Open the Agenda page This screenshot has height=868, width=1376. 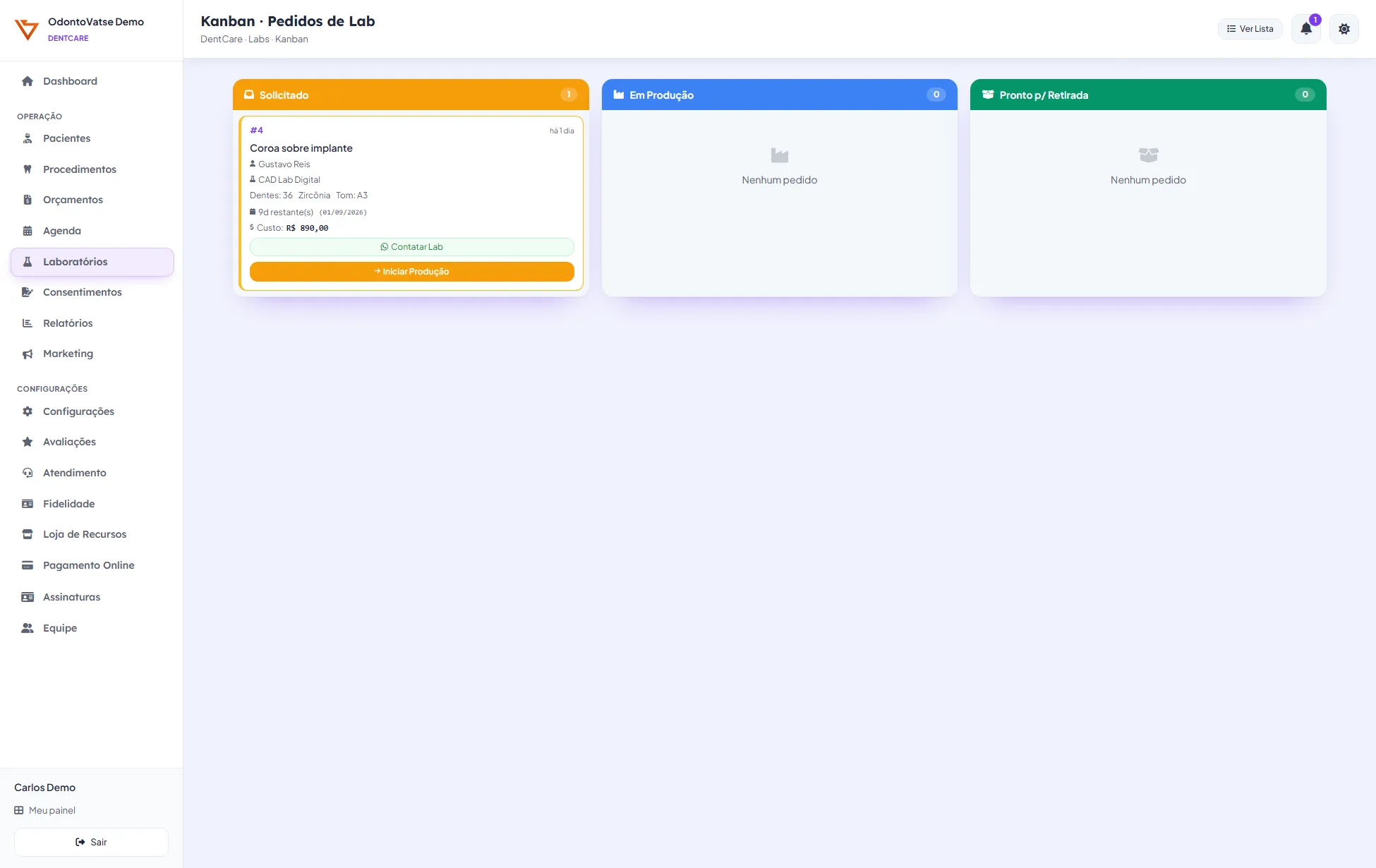pos(92,231)
